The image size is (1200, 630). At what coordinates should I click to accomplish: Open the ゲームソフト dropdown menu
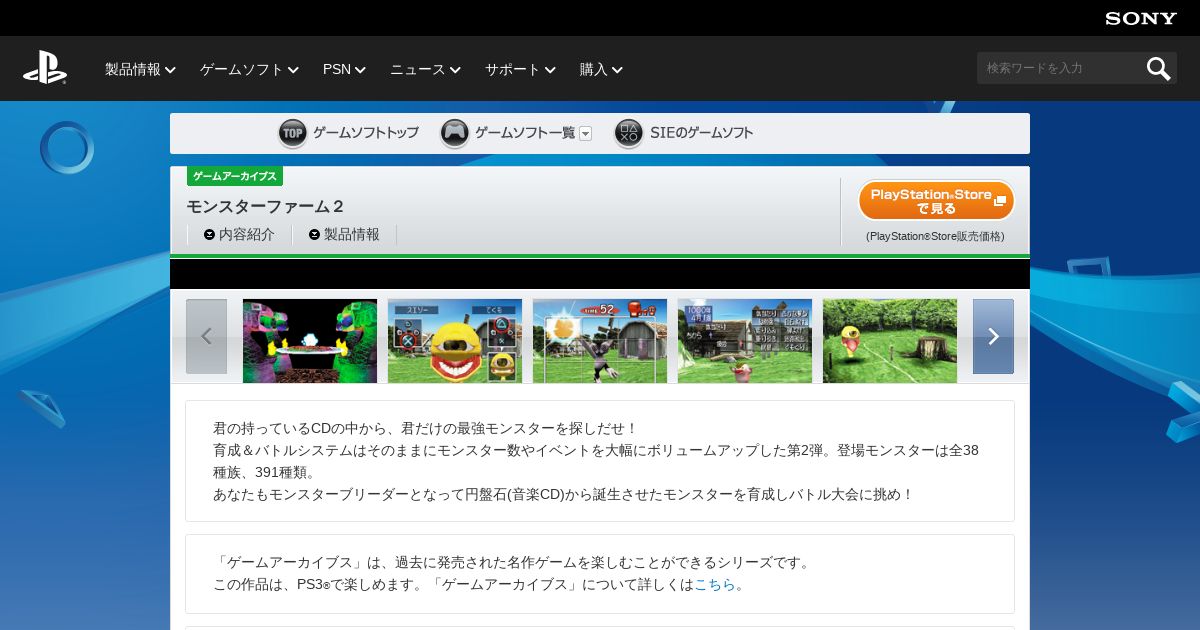pyautogui.click(x=249, y=69)
